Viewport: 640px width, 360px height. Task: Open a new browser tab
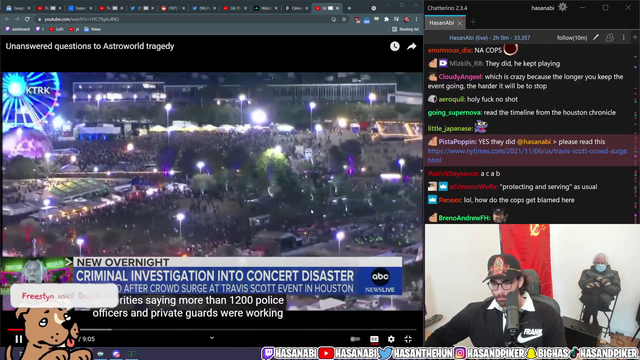(x=349, y=8)
